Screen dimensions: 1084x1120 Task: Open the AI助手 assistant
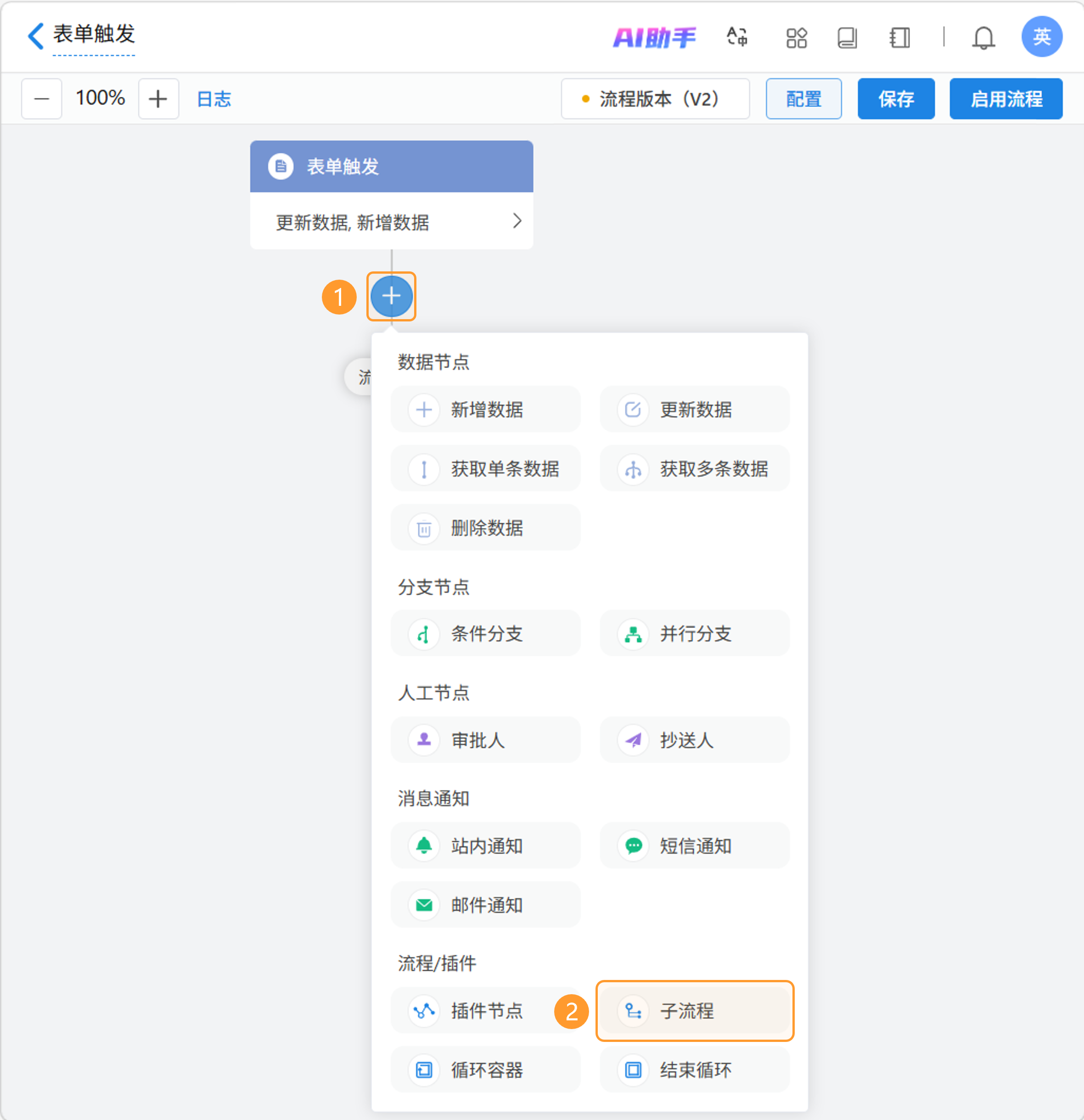pyautogui.click(x=654, y=38)
